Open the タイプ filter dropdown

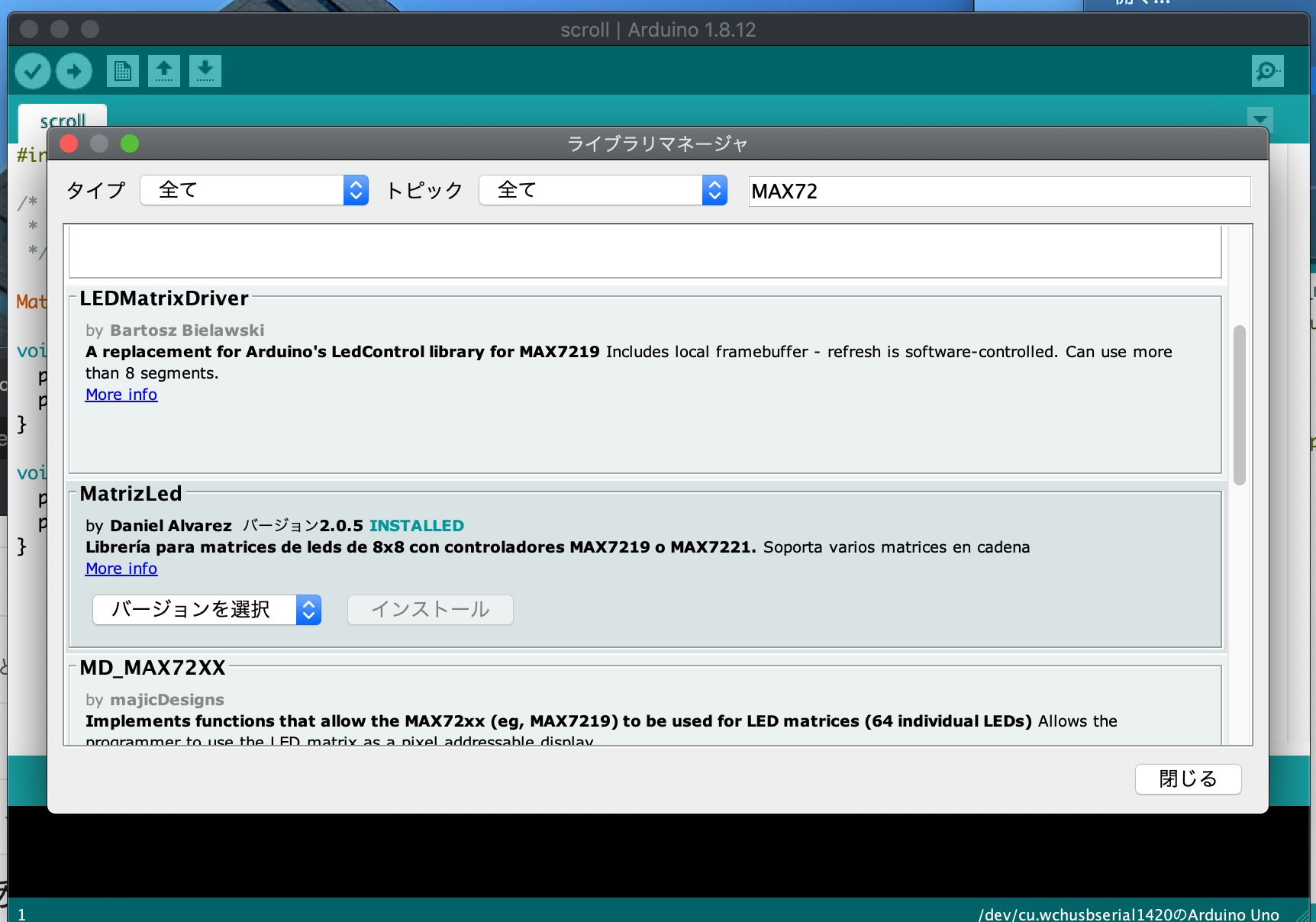[254, 190]
